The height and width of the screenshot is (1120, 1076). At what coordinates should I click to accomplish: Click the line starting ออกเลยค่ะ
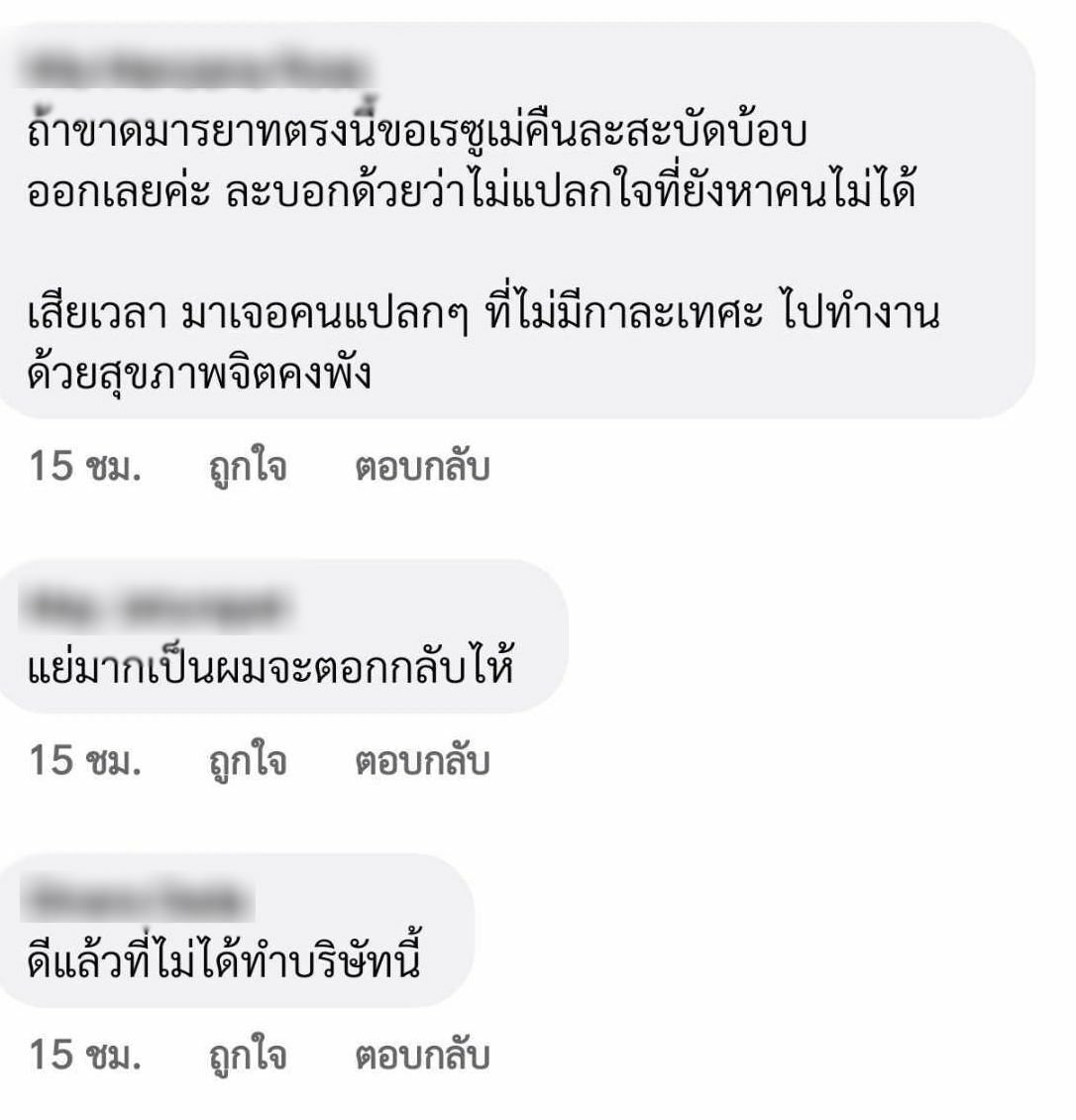[x=472, y=190]
